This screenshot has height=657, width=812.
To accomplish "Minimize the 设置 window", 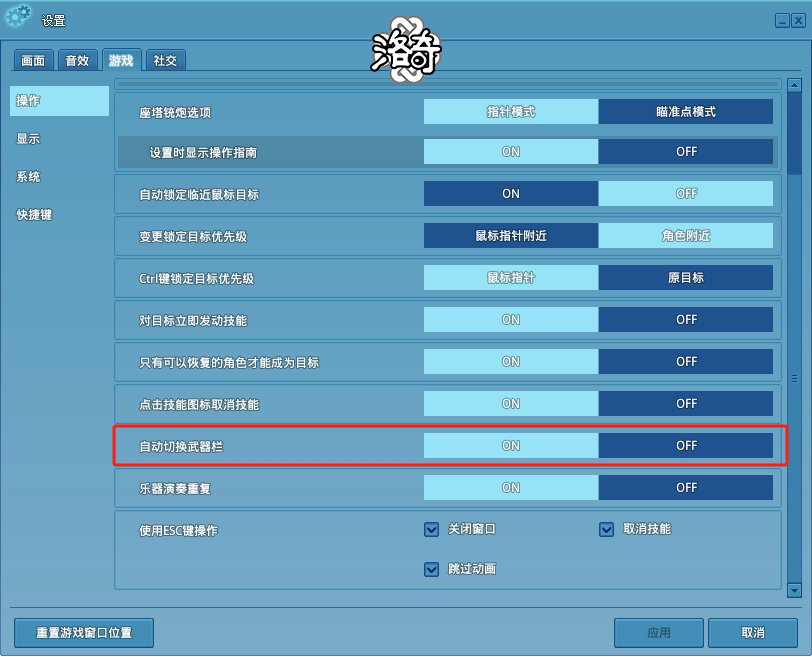I will tap(781, 20).
